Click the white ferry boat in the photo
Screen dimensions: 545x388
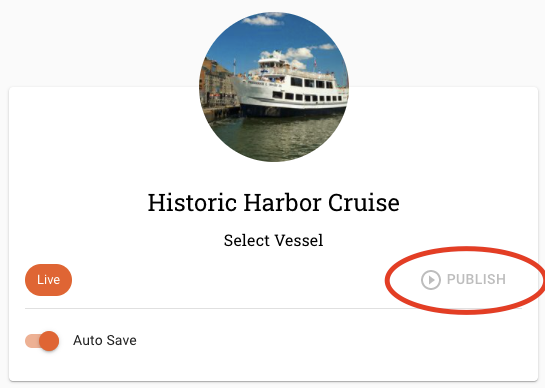tap(292, 89)
